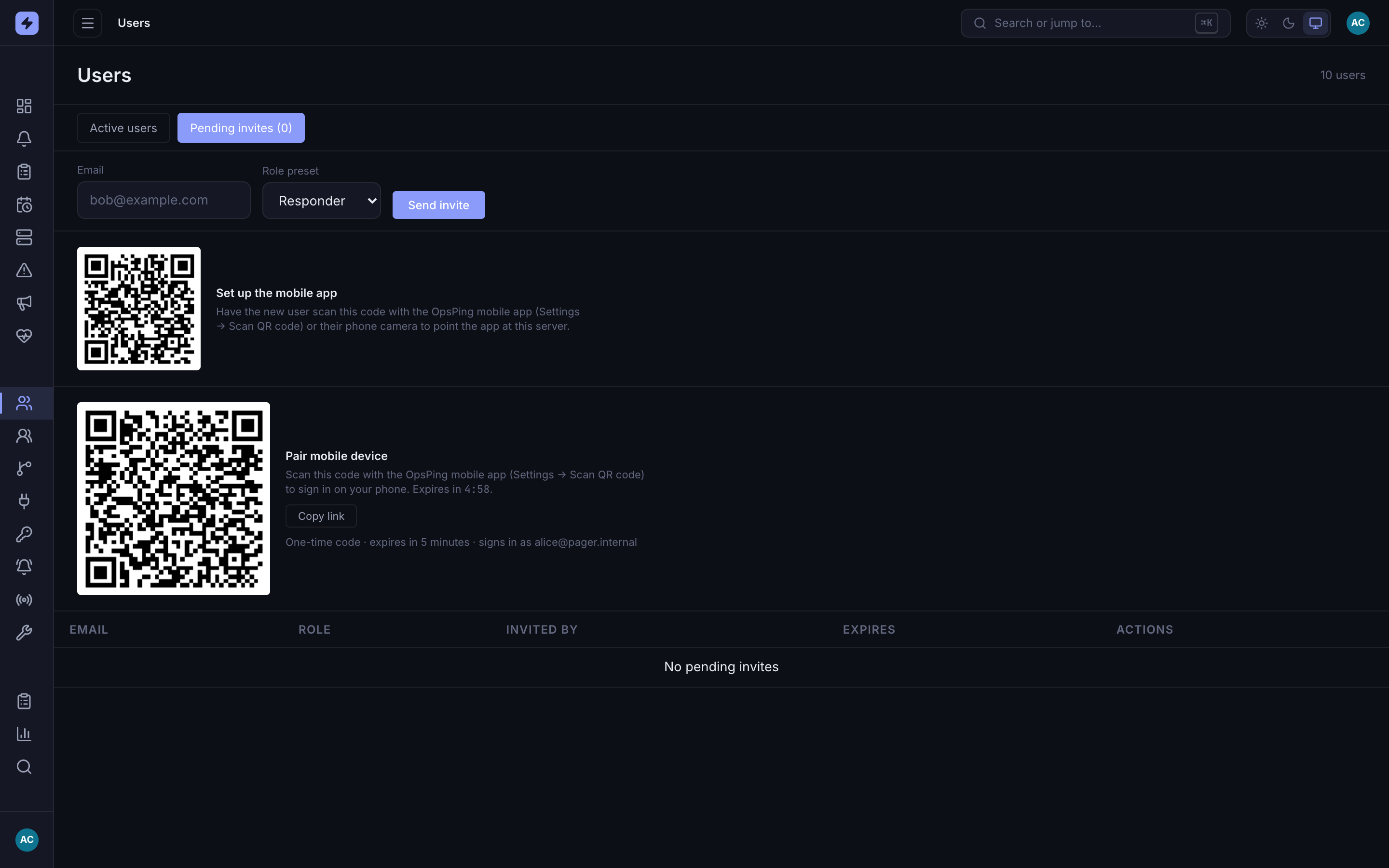Switch to dark theme with moon icon

[x=1289, y=23]
